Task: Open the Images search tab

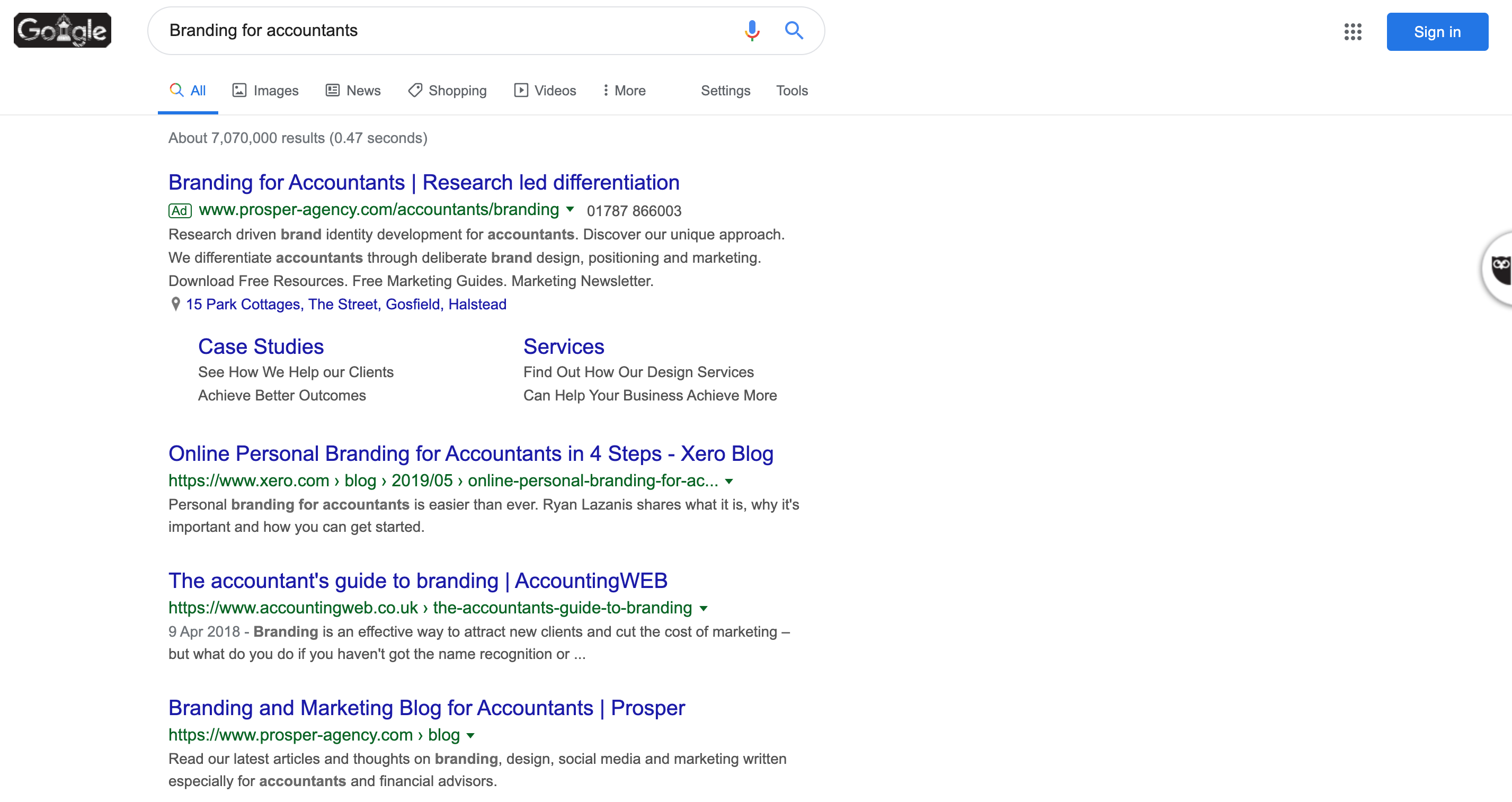Action: (x=265, y=91)
